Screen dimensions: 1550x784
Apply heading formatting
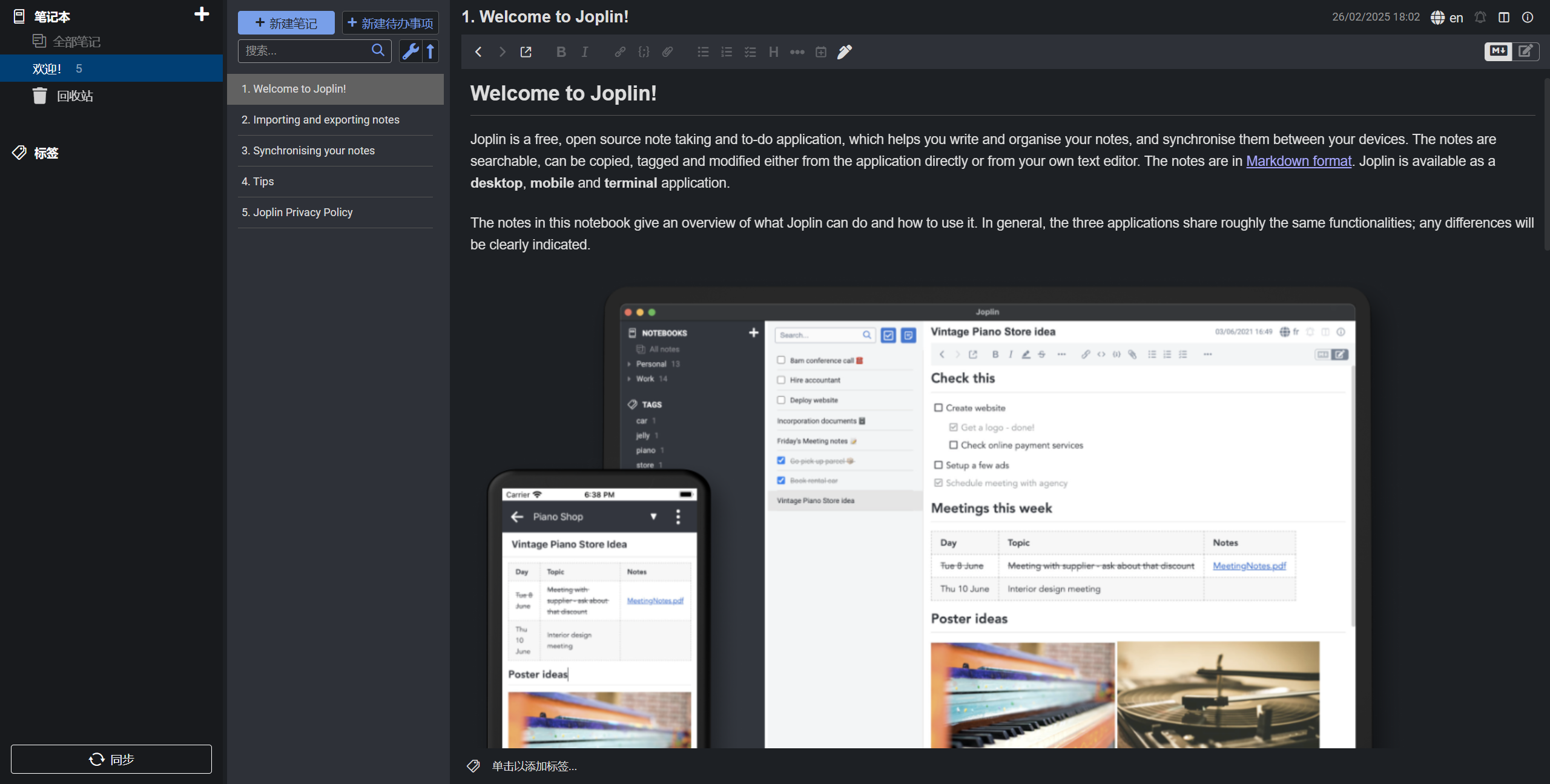click(x=774, y=52)
